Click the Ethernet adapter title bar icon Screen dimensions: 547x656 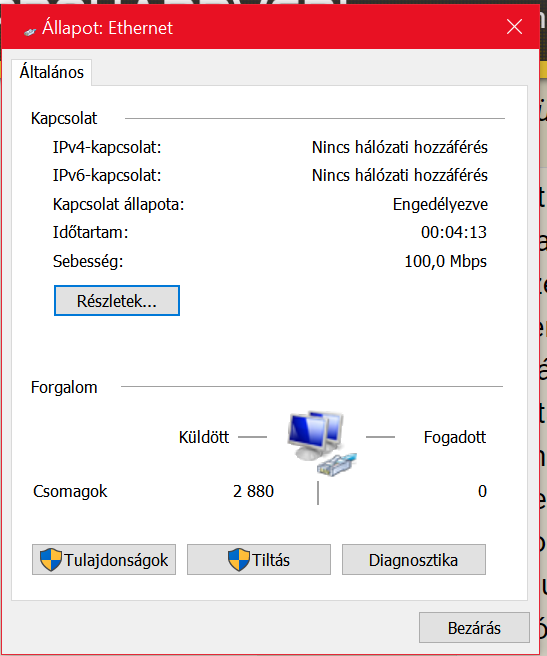pos(29,31)
